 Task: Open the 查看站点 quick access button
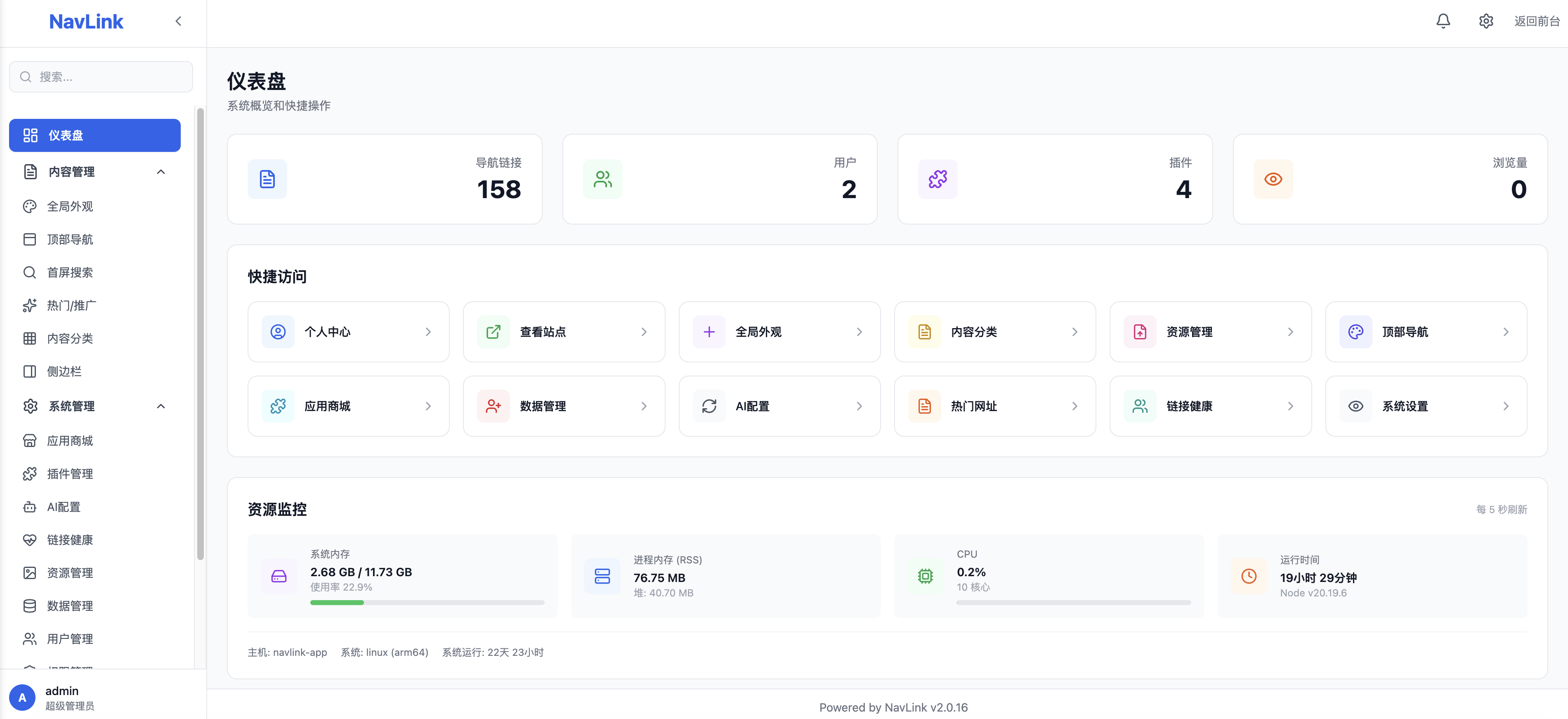pos(564,332)
